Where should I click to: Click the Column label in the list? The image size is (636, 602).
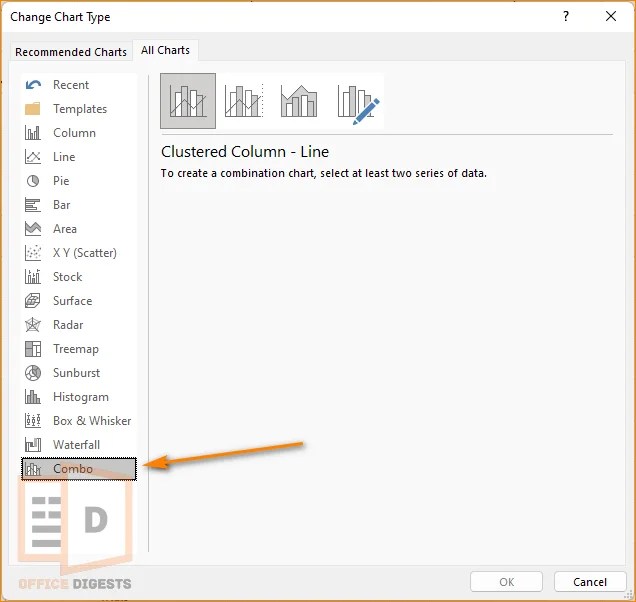click(74, 133)
